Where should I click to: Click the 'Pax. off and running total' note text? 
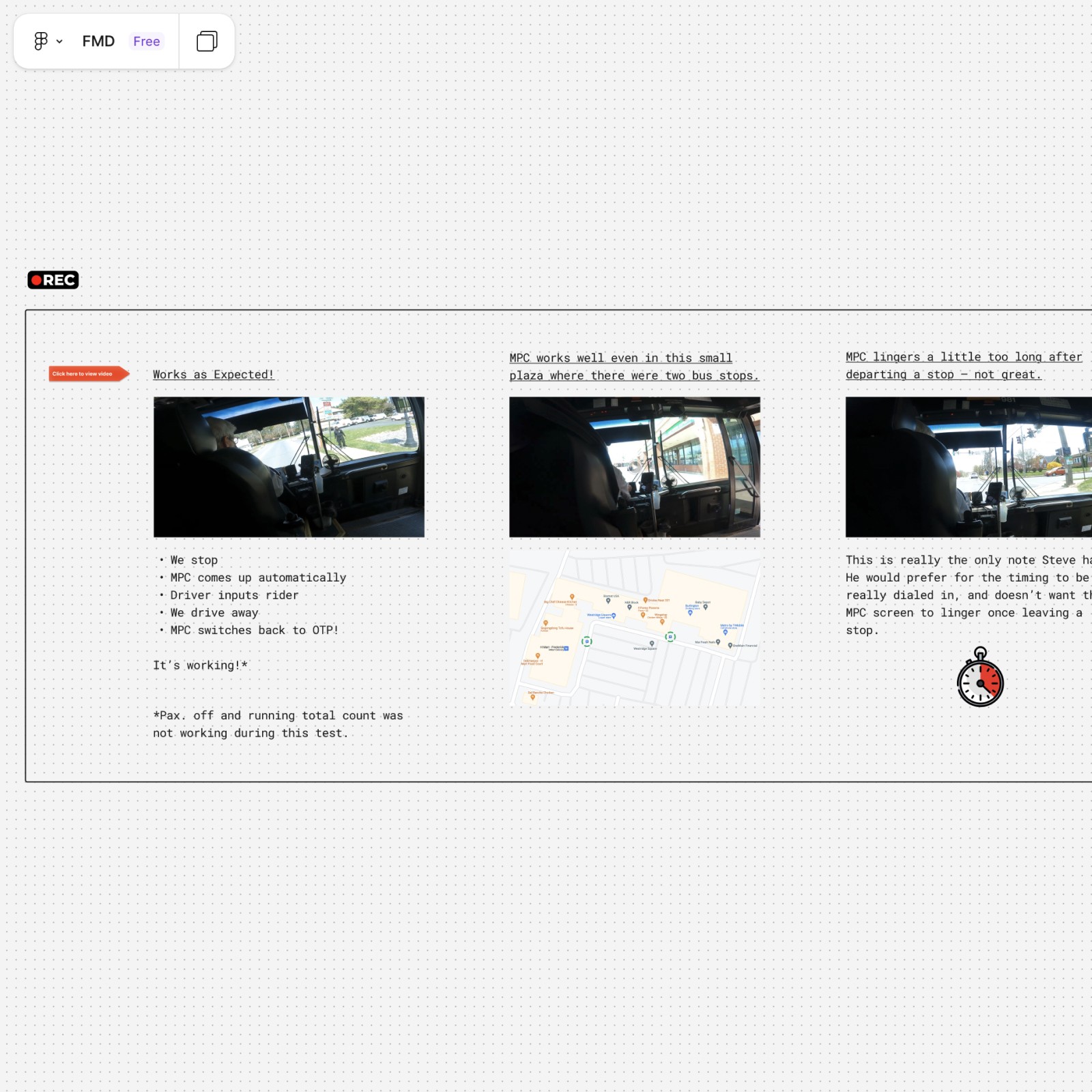278,724
